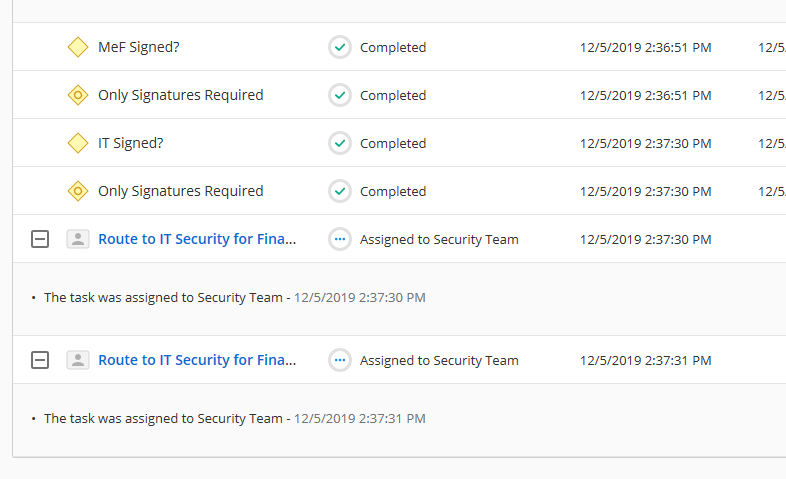Collapse the Route to IT Security task at 2:37:31 PM
The width and height of the screenshot is (786, 479).
pyautogui.click(x=40, y=360)
